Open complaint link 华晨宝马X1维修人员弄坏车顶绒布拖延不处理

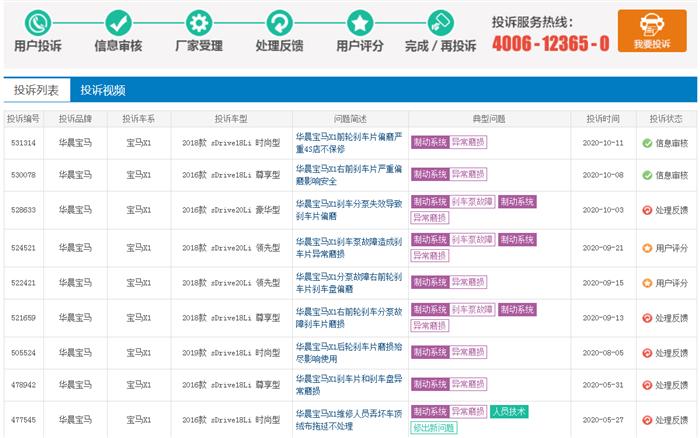[x=349, y=420]
